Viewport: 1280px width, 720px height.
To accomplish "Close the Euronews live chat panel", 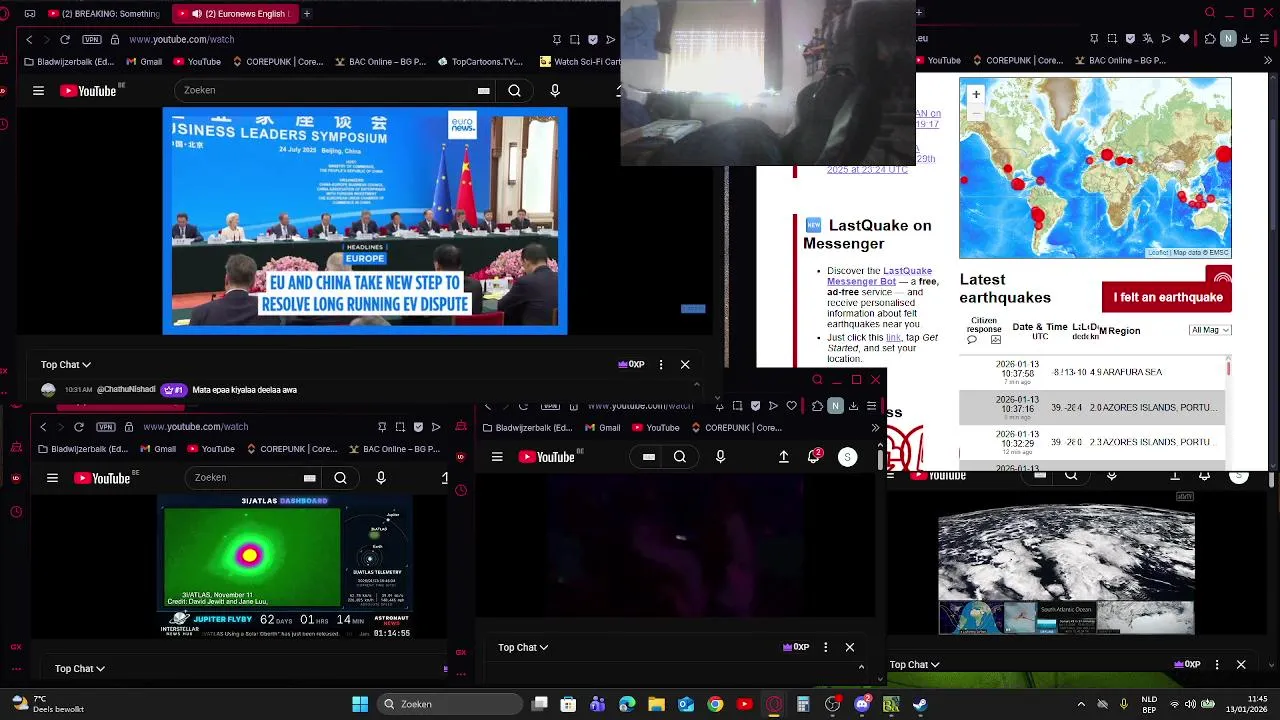I will click(685, 364).
